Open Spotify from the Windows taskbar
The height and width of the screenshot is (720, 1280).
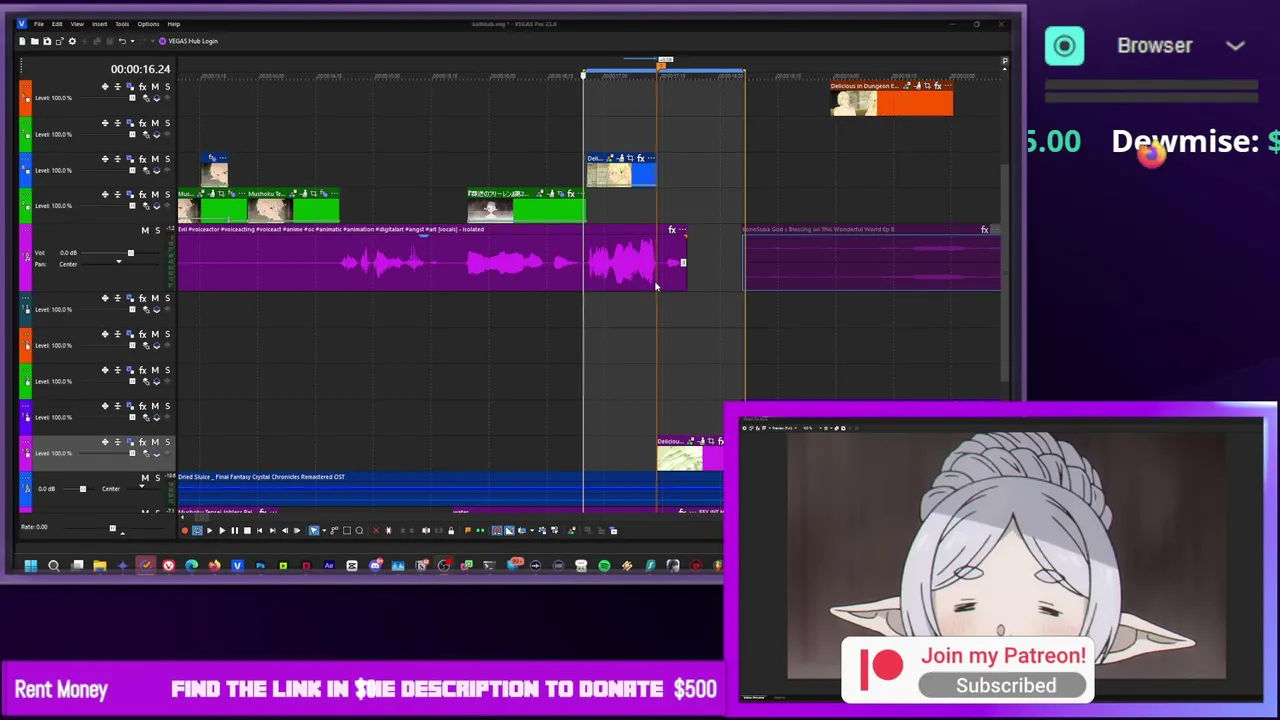[x=604, y=566]
